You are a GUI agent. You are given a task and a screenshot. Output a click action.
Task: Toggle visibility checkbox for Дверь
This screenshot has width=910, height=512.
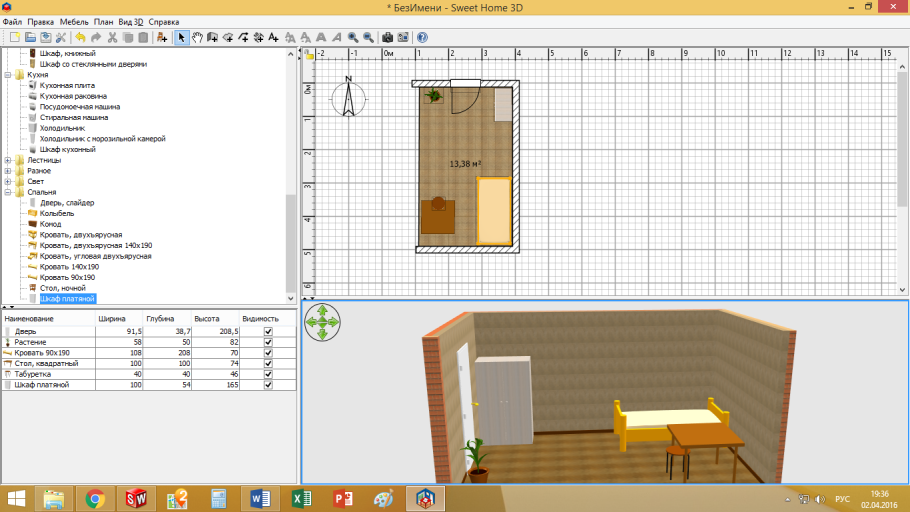(x=267, y=331)
